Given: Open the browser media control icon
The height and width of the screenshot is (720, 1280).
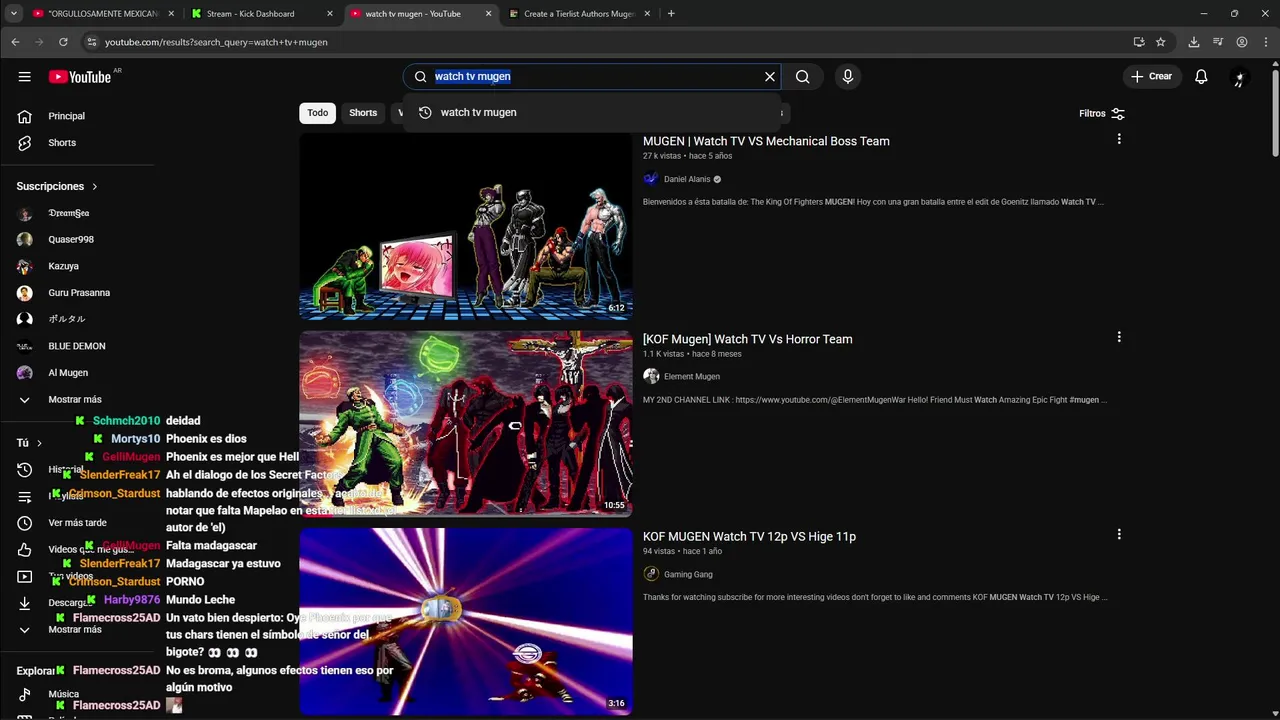Looking at the screenshot, I should point(1217,42).
